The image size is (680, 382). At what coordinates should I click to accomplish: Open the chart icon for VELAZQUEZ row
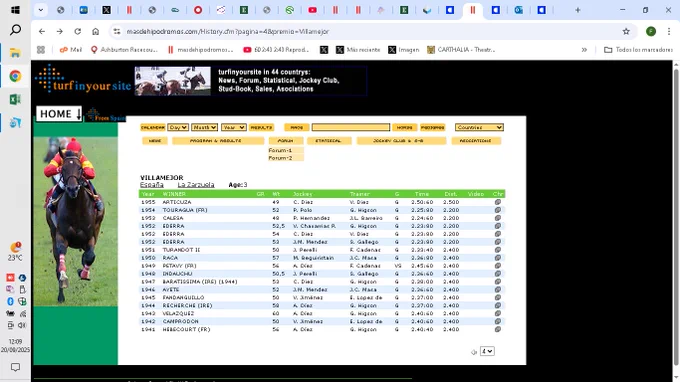497,313
